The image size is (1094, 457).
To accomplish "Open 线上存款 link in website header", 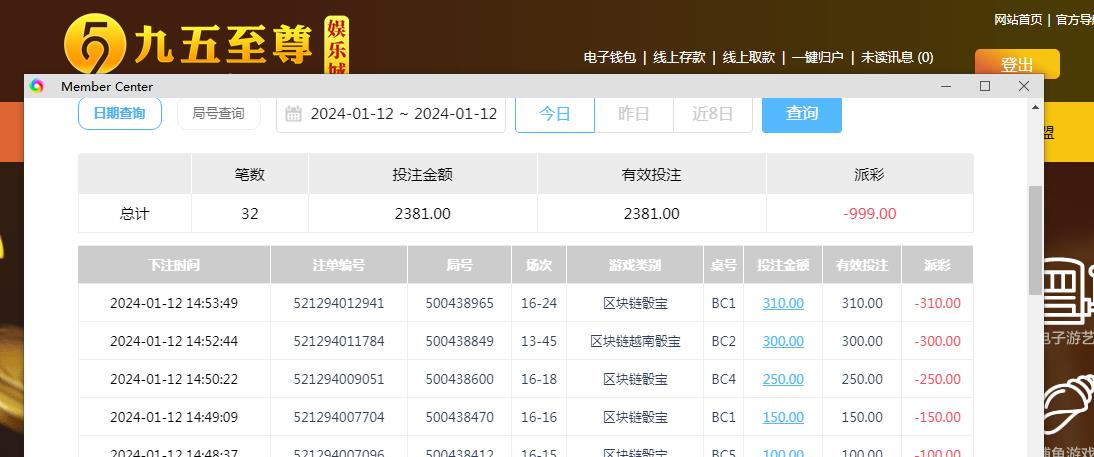I will pyautogui.click(x=679, y=57).
